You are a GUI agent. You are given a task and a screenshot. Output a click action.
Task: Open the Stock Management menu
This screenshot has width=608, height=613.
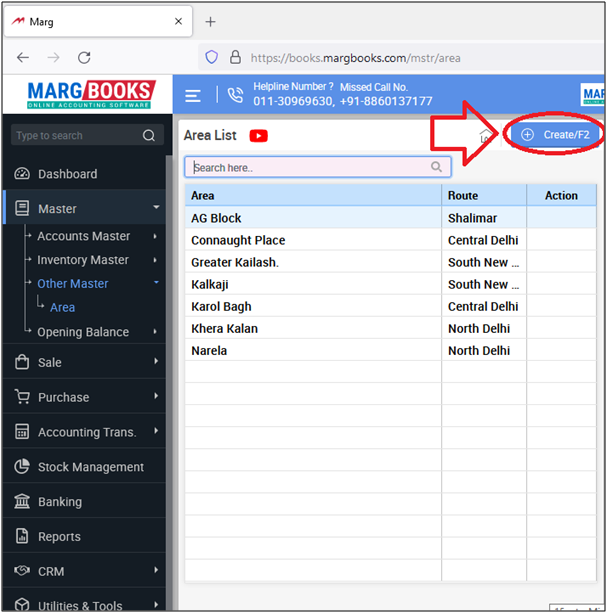point(91,467)
